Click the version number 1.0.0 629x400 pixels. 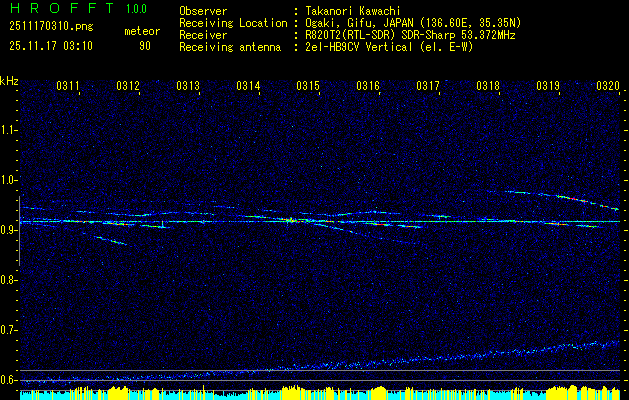(136, 8)
